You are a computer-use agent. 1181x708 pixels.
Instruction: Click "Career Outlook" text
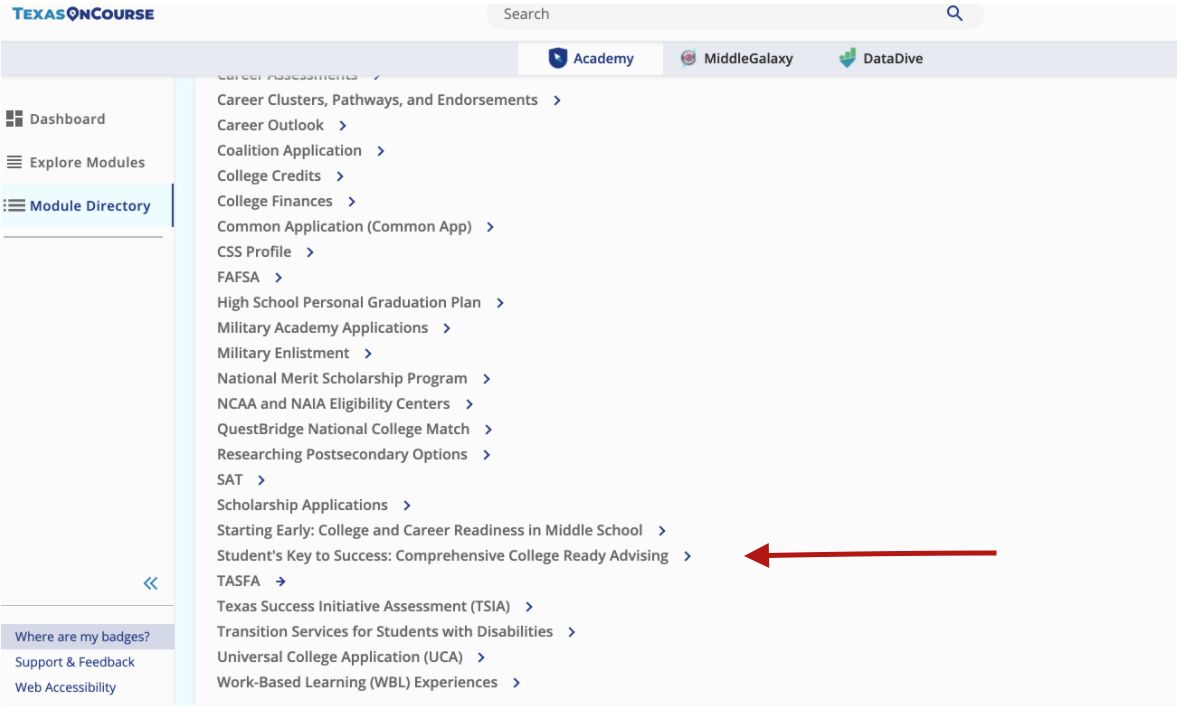(270, 125)
